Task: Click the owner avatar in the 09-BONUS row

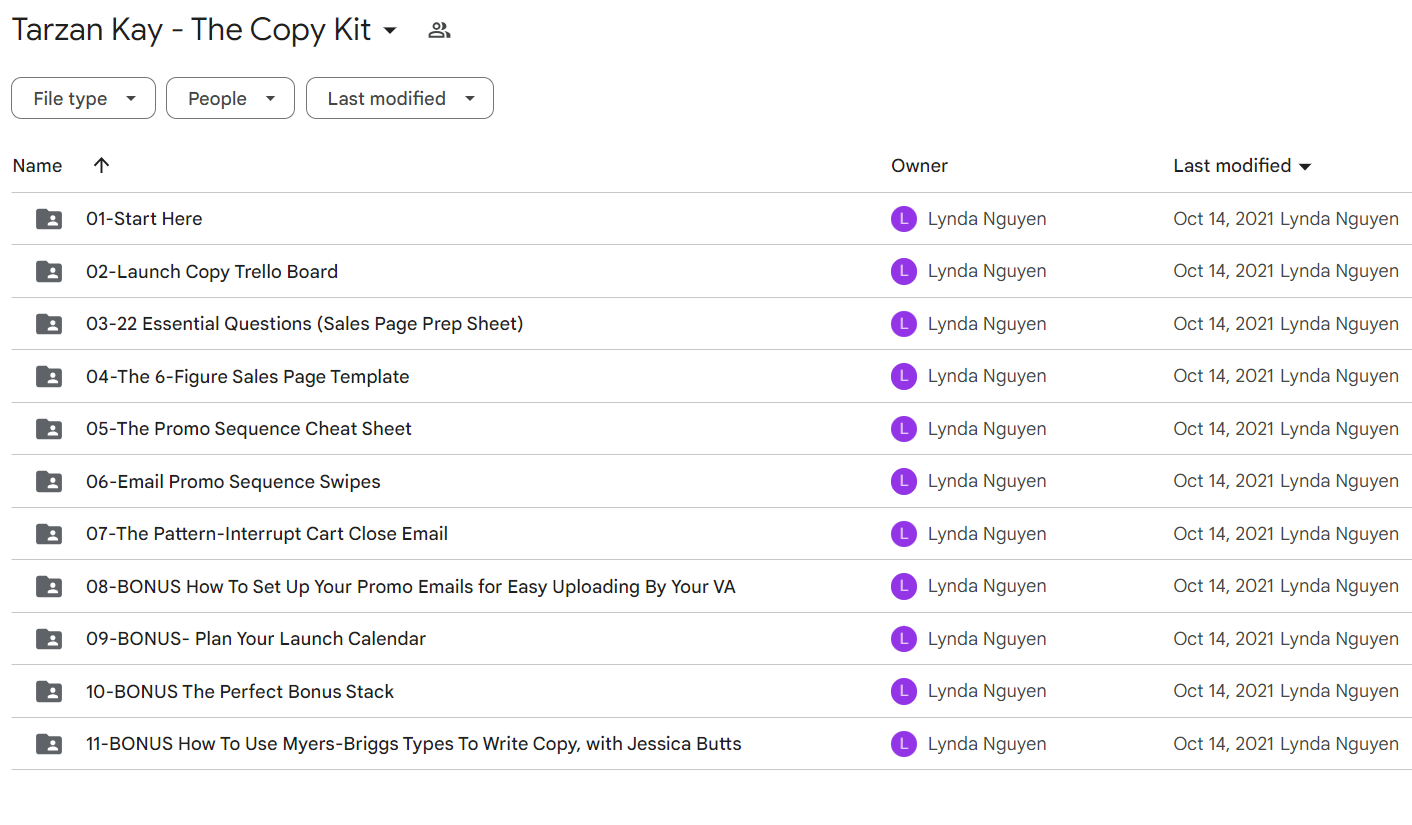Action: (904, 639)
